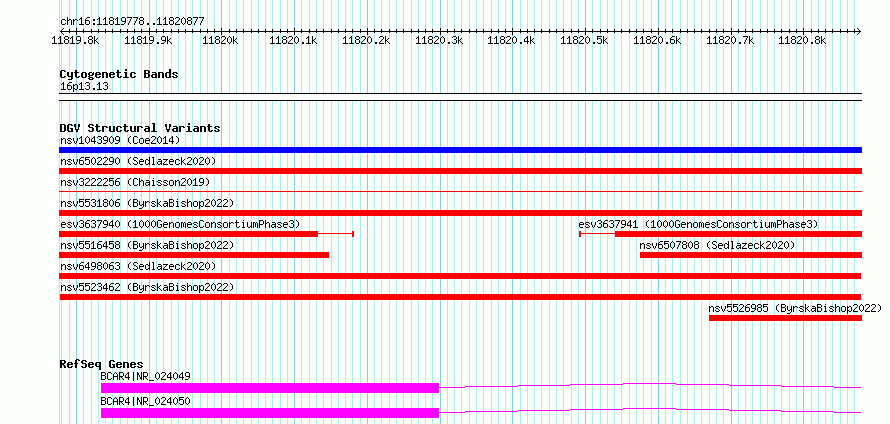Click the nsv1043909 (Coe2014) blue variant bar
Viewport: 890px width, 424px height.
tap(460, 150)
